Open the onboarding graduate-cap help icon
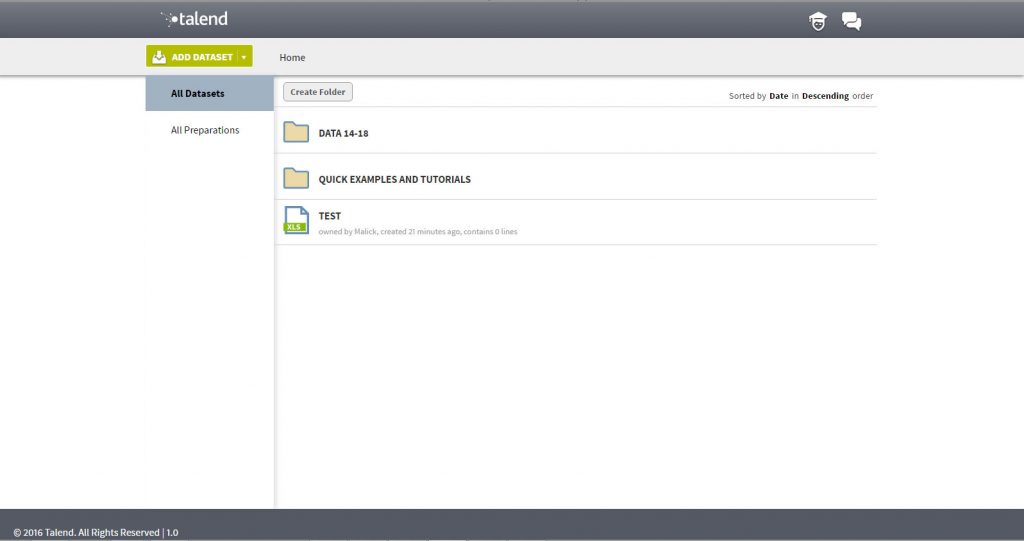This screenshot has width=1024, height=541. 818,22
